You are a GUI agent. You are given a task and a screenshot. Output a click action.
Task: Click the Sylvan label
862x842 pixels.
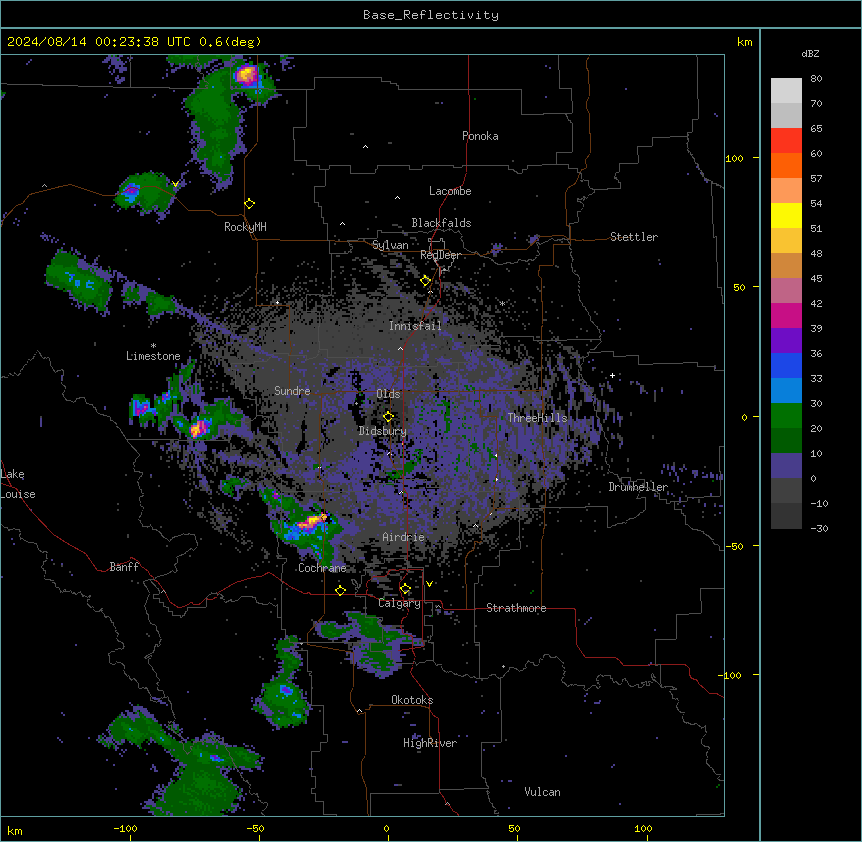(x=390, y=245)
